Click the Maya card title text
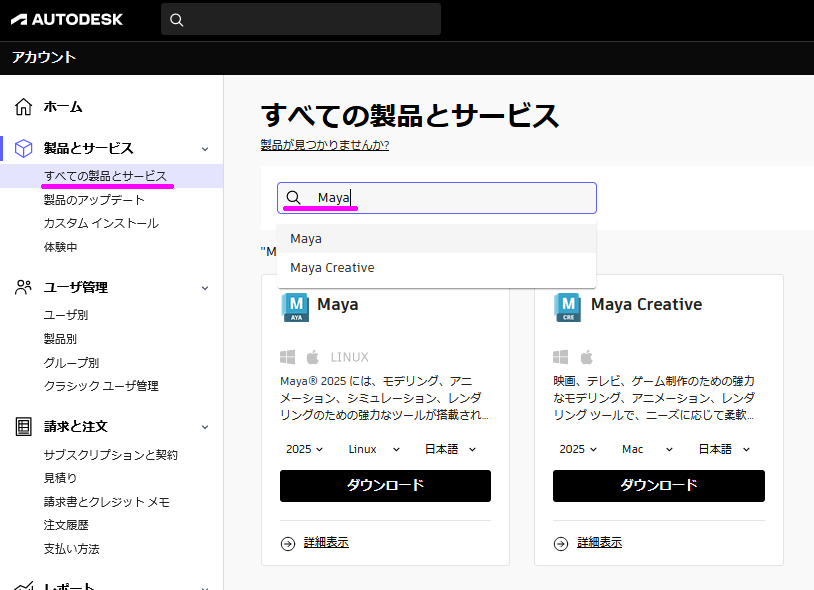814x590 pixels. [x=337, y=304]
